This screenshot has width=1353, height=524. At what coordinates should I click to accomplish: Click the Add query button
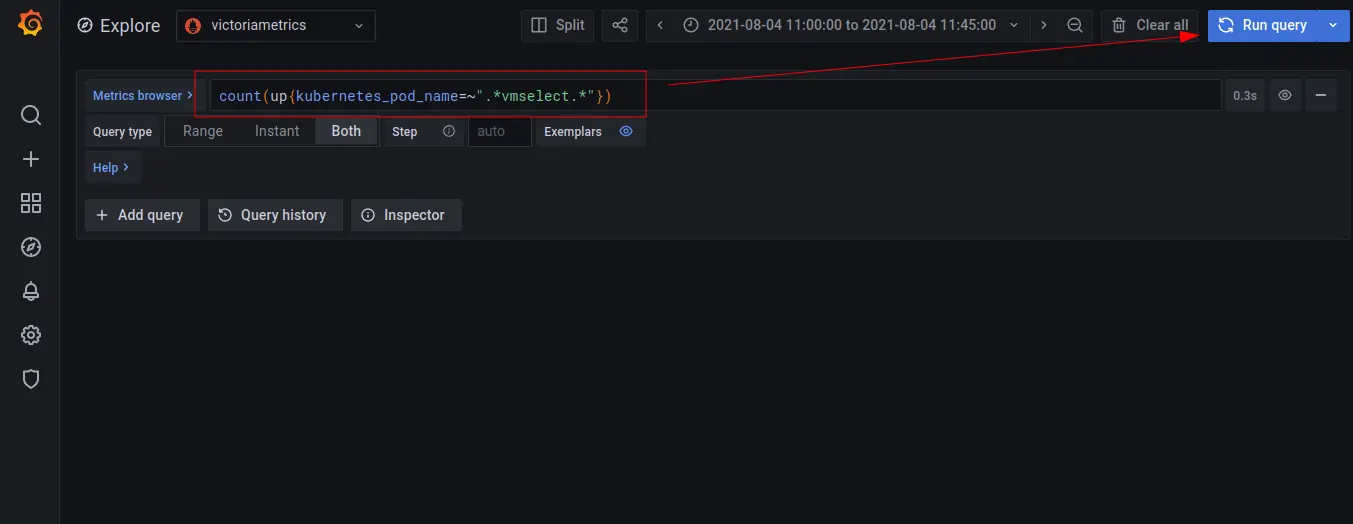pos(141,215)
